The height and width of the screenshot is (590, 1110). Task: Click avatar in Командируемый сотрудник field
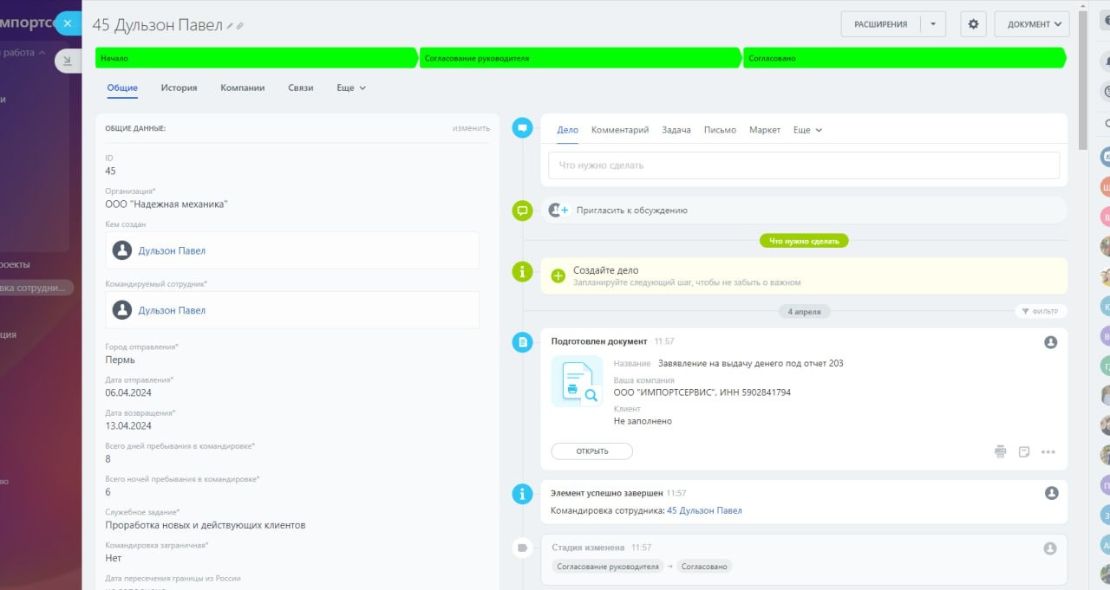122,310
